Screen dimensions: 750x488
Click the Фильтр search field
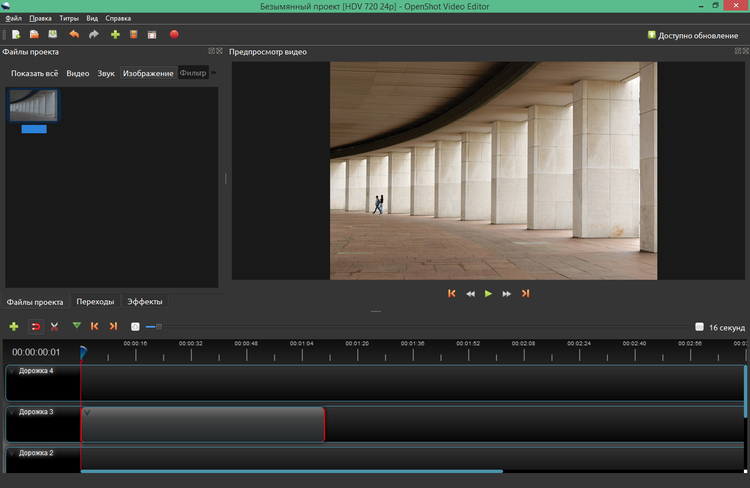(193, 73)
